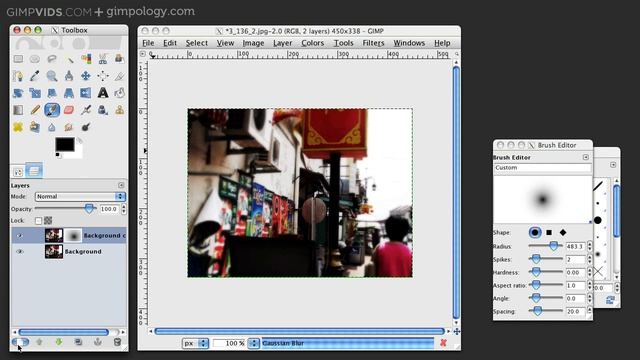This screenshot has height=360, width=640.
Task: Open the Layers panel configuration menu
Action: (121, 185)
